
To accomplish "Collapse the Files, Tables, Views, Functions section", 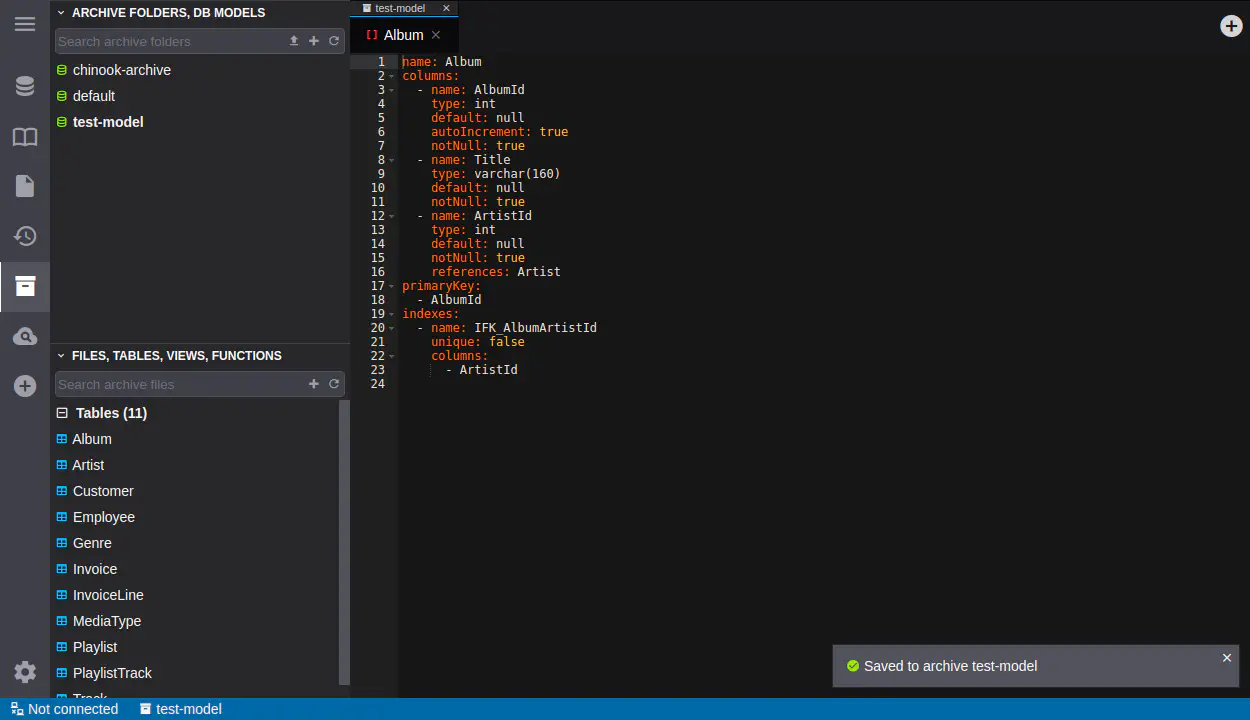I will pyautogui.click(x=61, y=356).
